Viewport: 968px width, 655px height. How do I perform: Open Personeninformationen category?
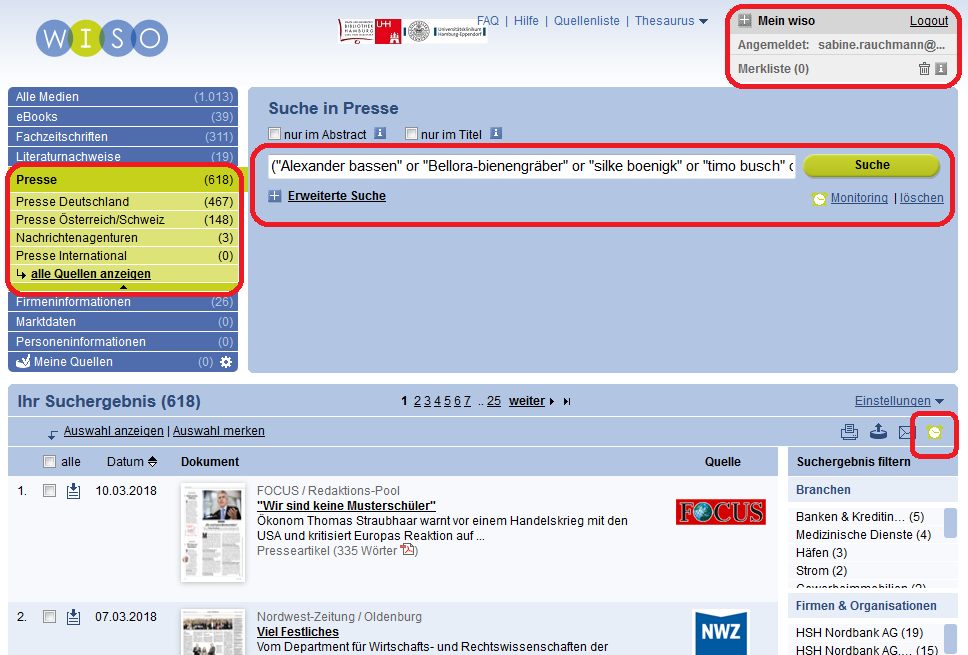tap(123, 342)
